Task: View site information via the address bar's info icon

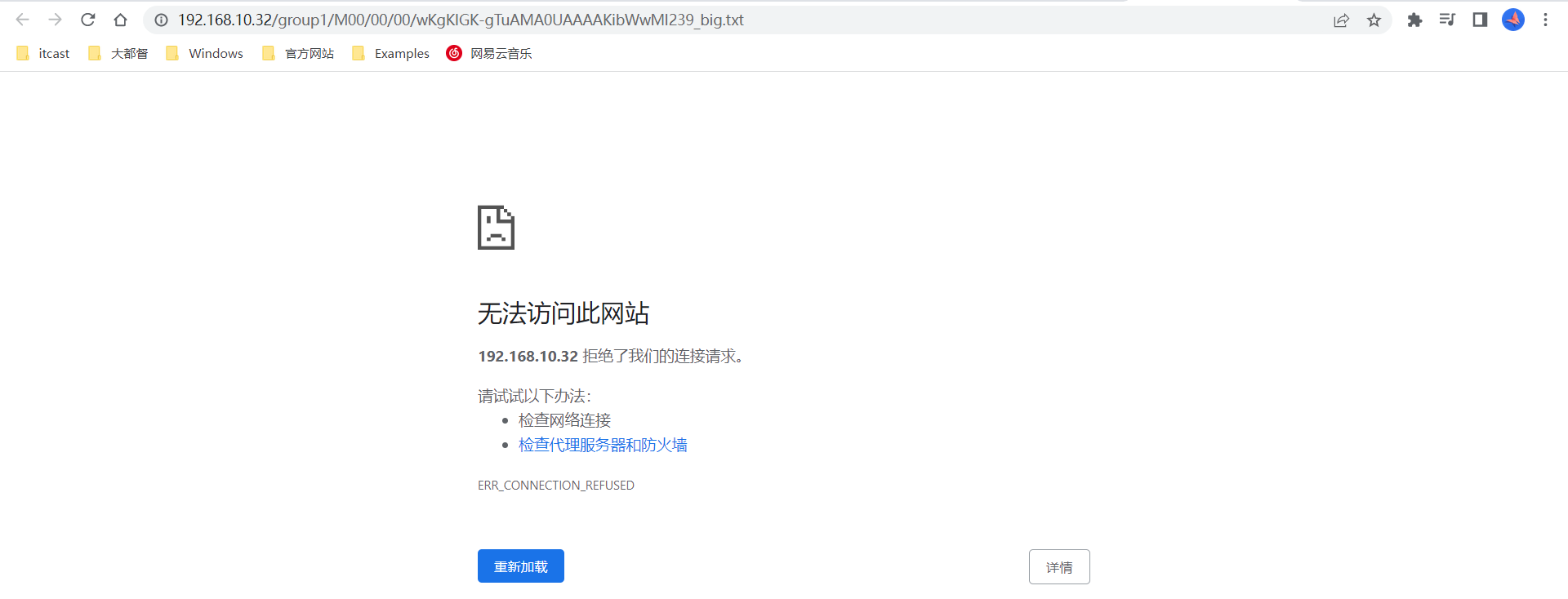Action: click(x=162, y=20)
